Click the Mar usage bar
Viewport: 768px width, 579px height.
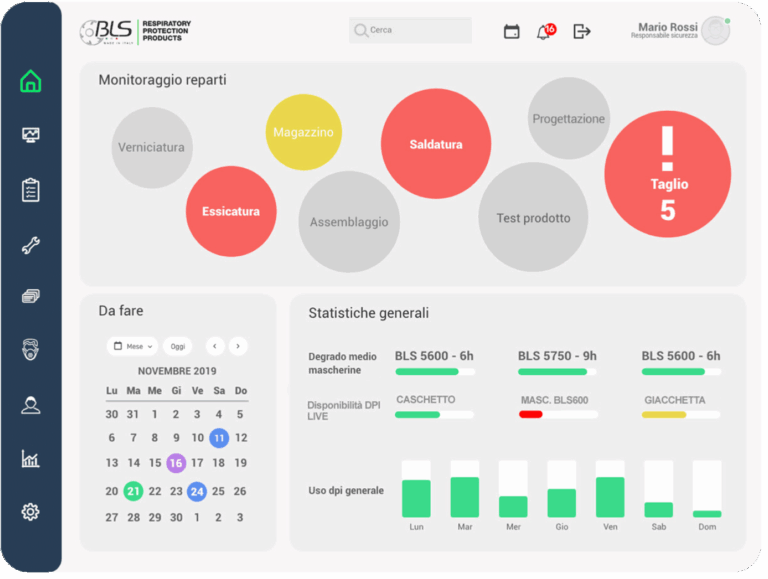click(x=465, y=489)
